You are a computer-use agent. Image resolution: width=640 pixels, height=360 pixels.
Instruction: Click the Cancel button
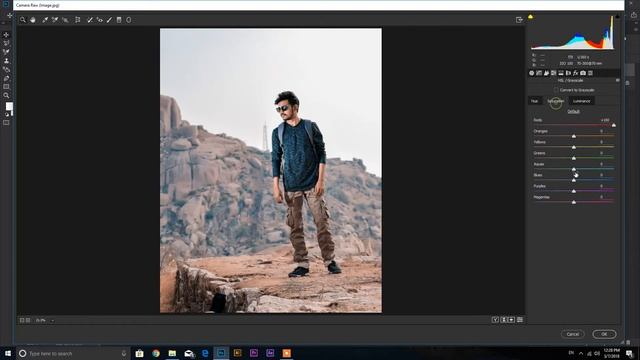point(573,334)
